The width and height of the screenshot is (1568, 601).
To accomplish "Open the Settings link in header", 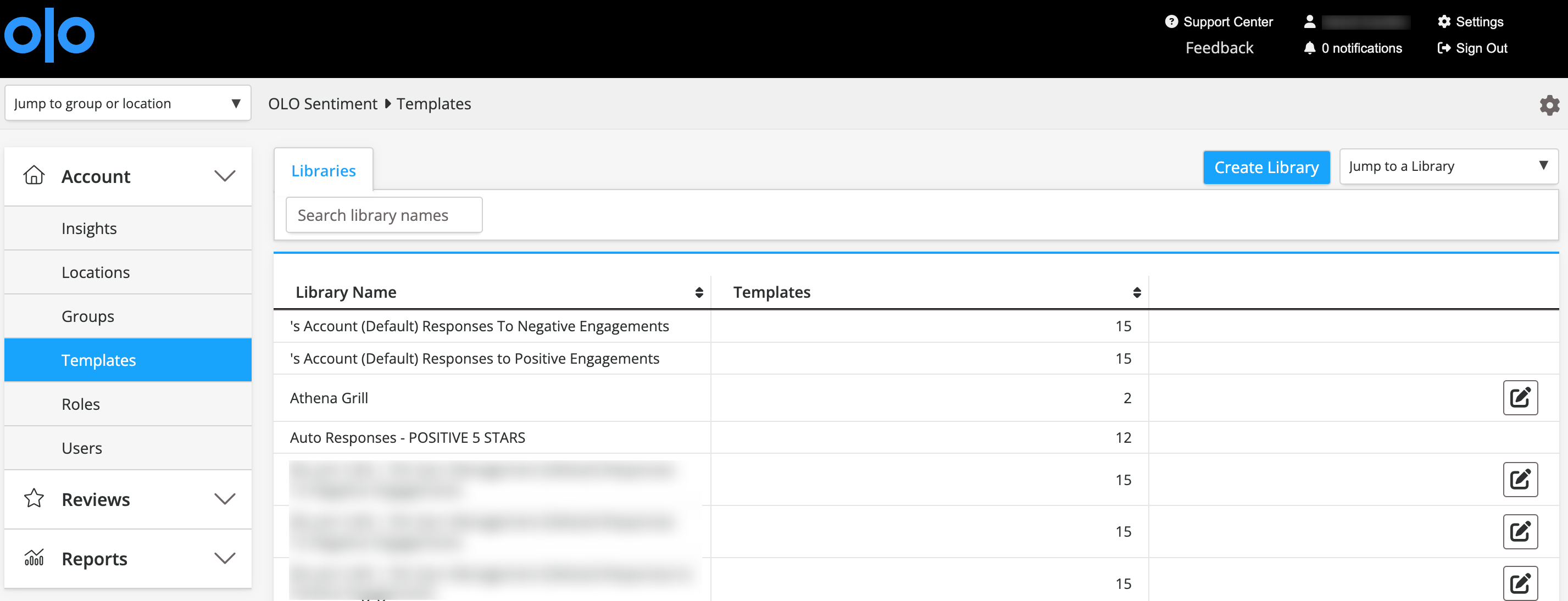I will (1479, 22).
